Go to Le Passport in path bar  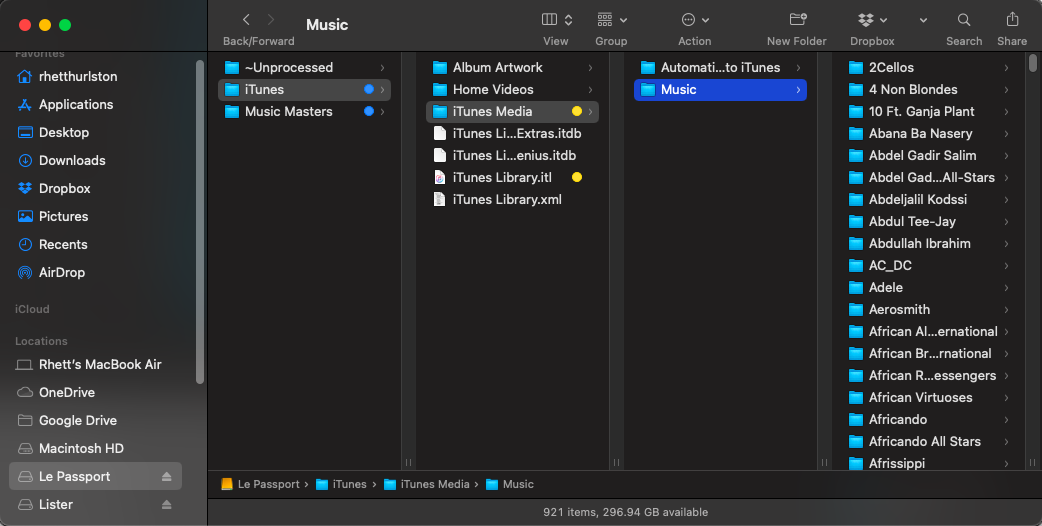pos(260,484)
